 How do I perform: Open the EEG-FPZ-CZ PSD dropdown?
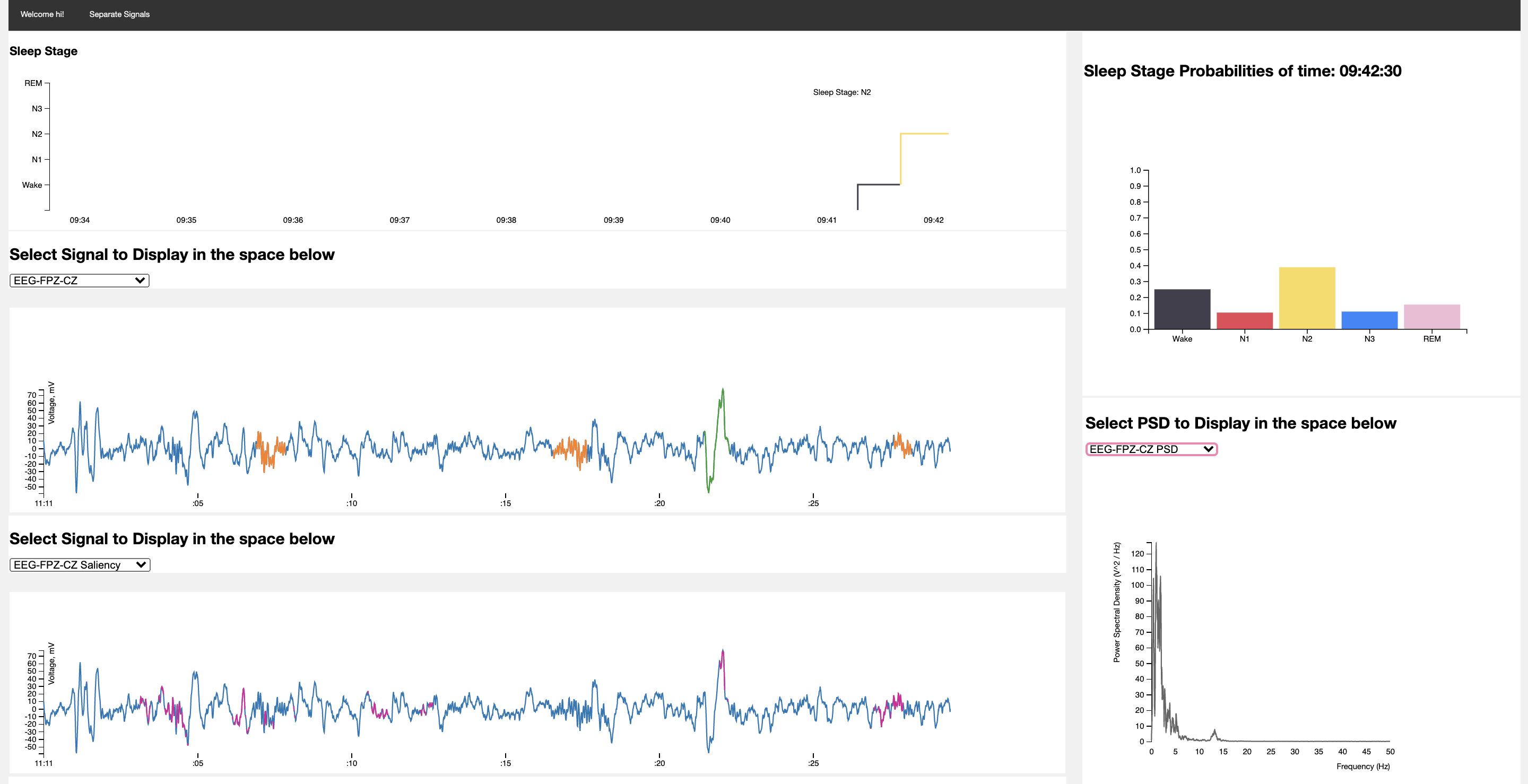point(1151,449)
